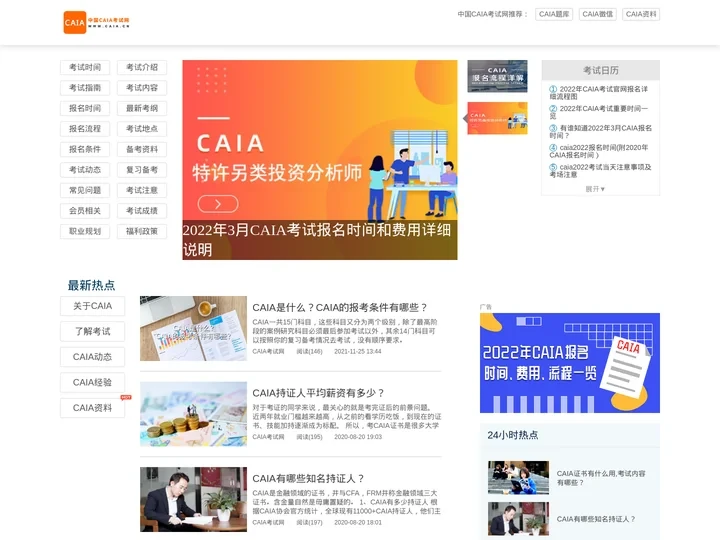Screen dimensions: 720x540
Task: Click CAIA考试网 source under 平均薪资 article
Action: [x=268, y=437]
